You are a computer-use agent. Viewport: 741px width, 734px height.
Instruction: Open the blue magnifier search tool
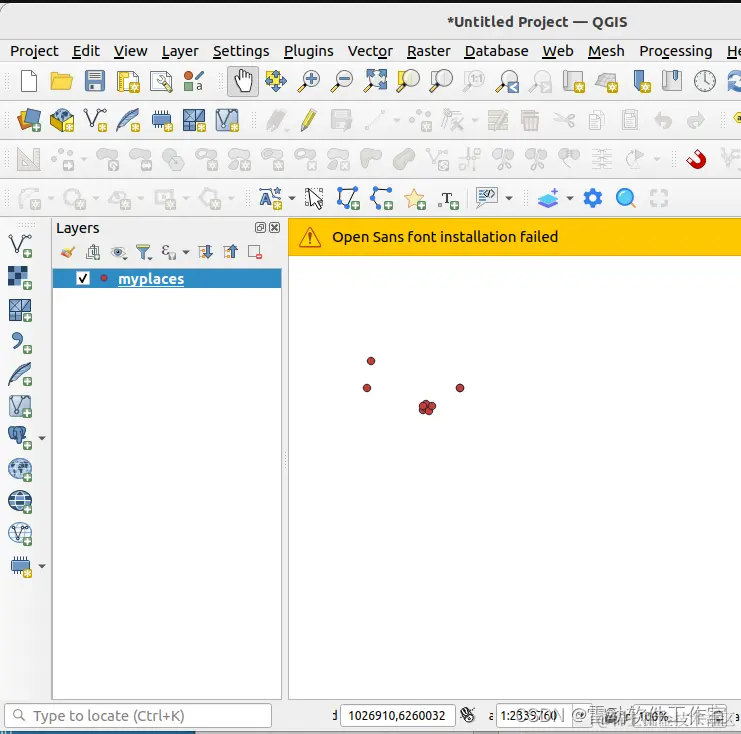(x=626, y=198)
